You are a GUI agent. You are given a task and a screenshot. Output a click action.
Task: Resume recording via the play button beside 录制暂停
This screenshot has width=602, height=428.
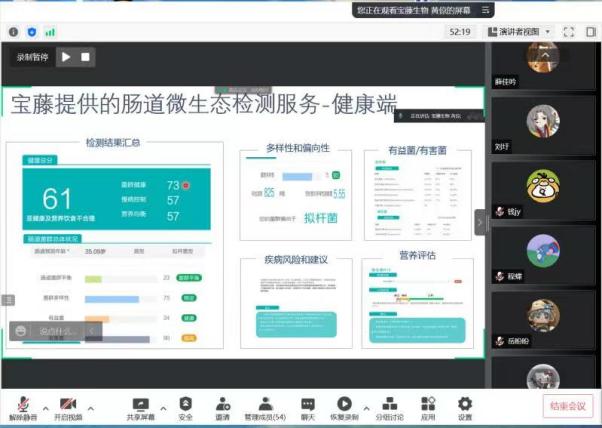click(66, 57)
